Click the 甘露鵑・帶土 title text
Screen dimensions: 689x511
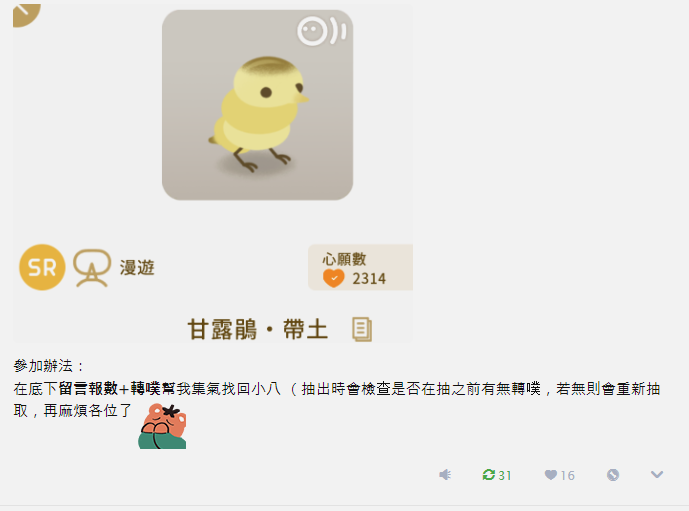[258, 329]
